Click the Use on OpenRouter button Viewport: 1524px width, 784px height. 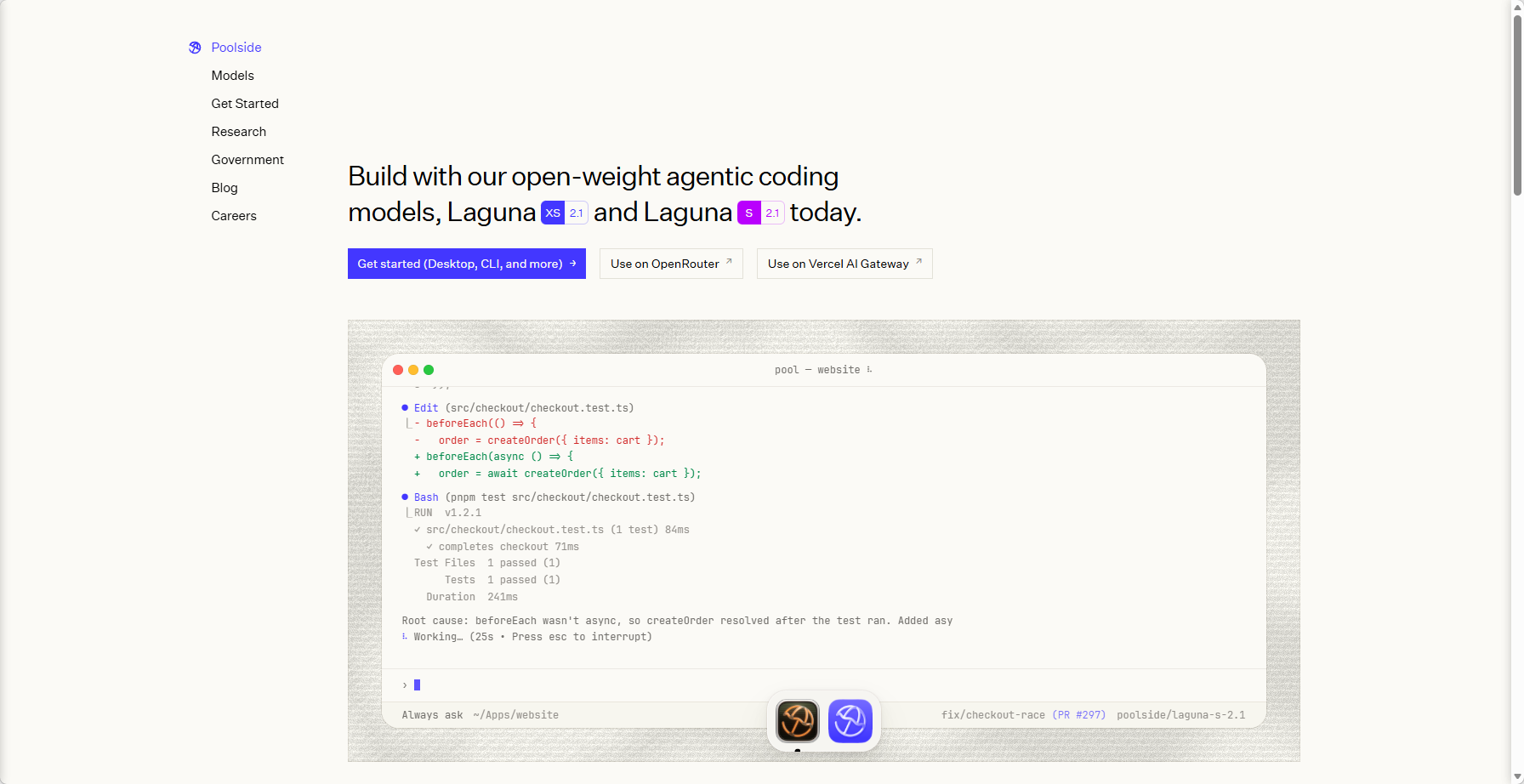point(671,264)
